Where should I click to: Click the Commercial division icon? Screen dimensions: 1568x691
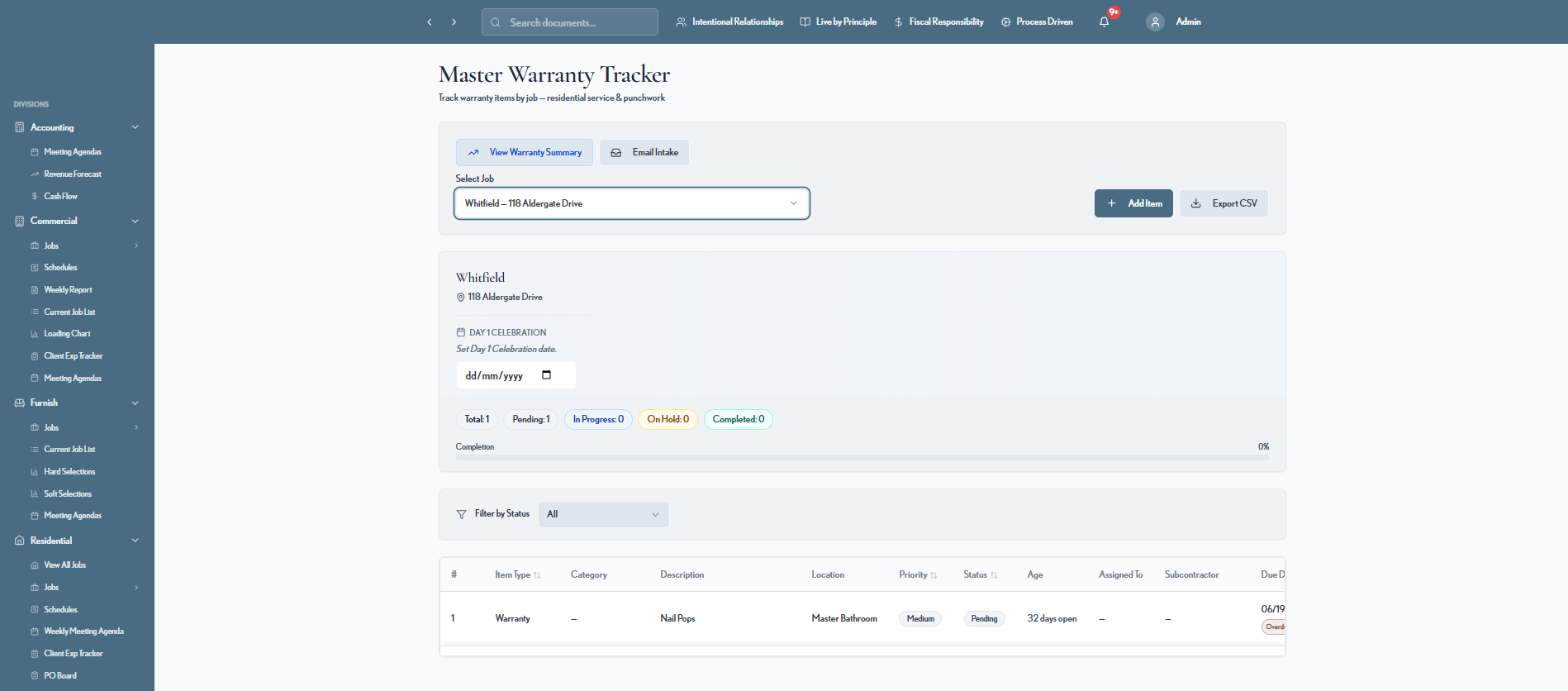(x=20, y=221)
